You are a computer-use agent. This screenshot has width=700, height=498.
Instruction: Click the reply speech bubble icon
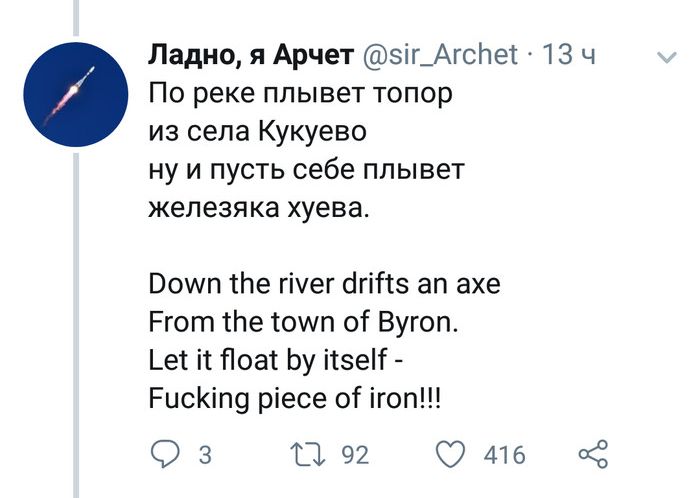coord(165,455)
